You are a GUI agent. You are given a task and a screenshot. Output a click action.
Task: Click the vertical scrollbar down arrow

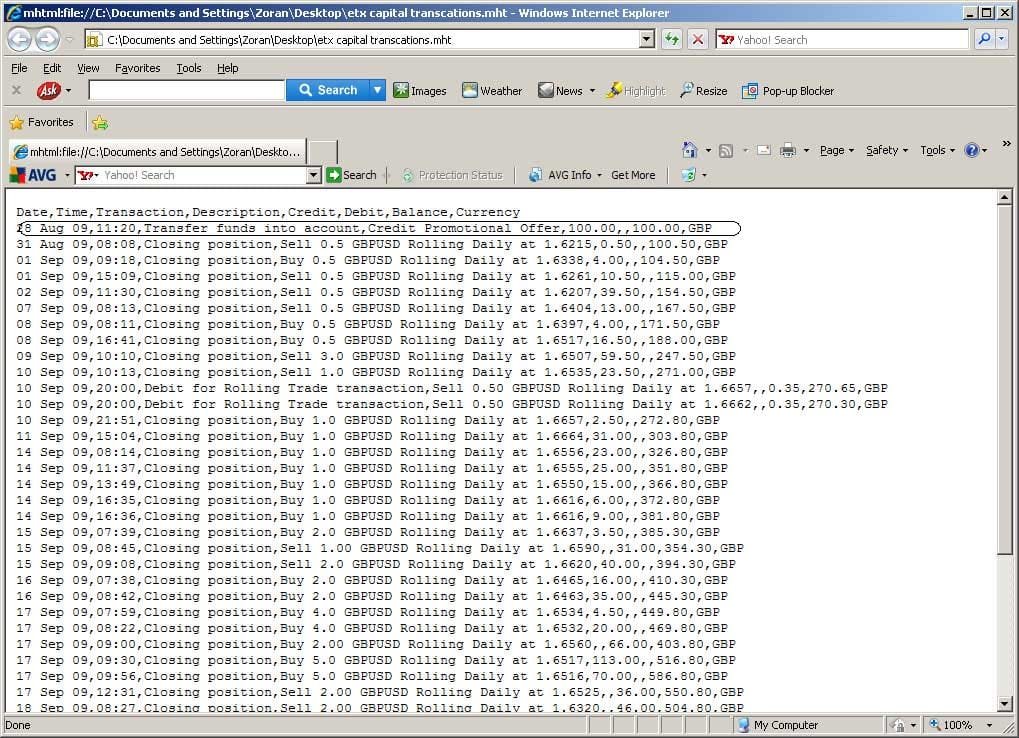click(1005, 704)
